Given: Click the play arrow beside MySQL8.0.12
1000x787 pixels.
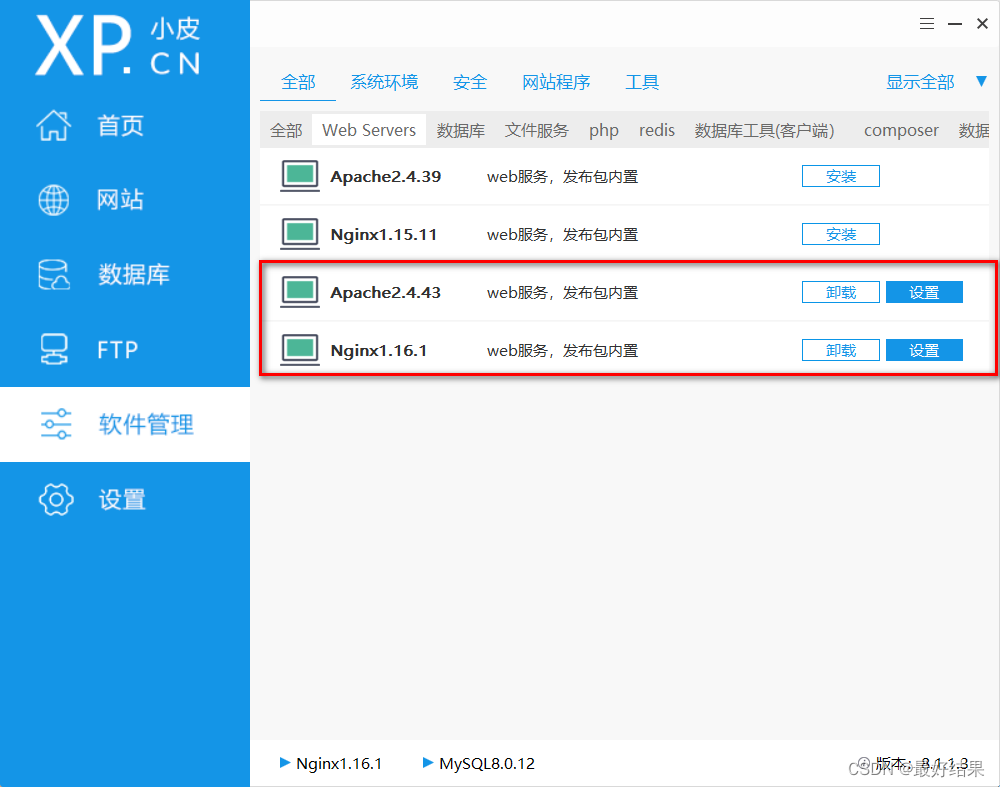Looking at the screenshot, I should (428, 762).
